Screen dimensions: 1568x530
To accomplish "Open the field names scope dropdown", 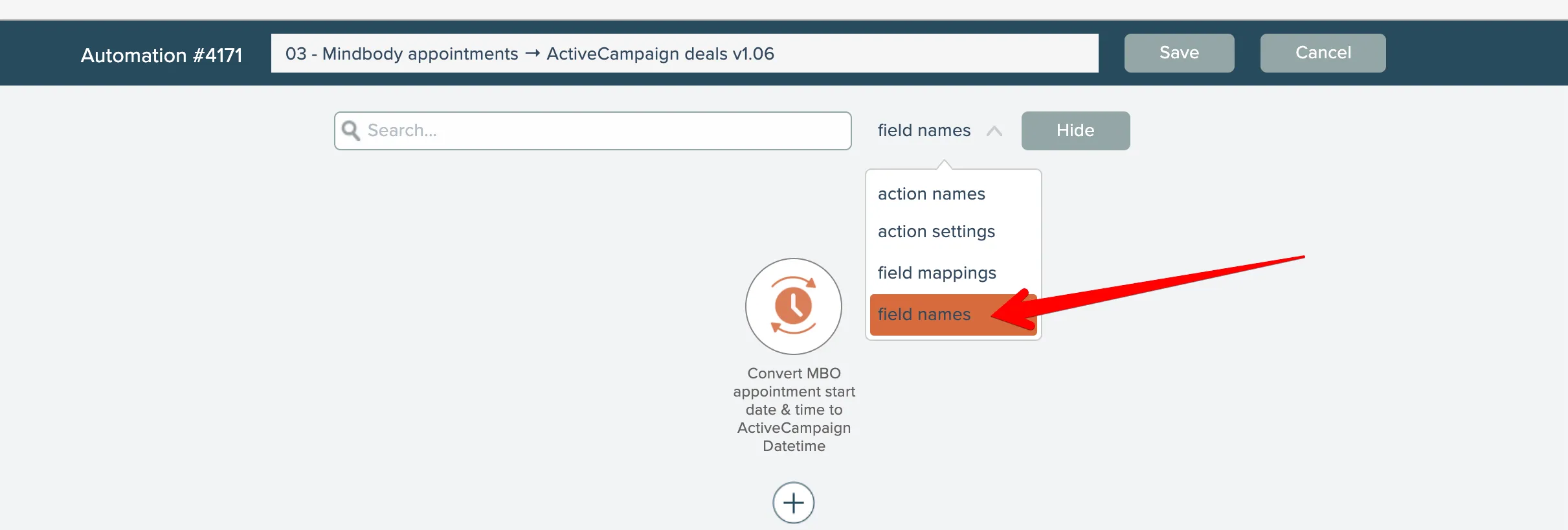I will [924, 131].
